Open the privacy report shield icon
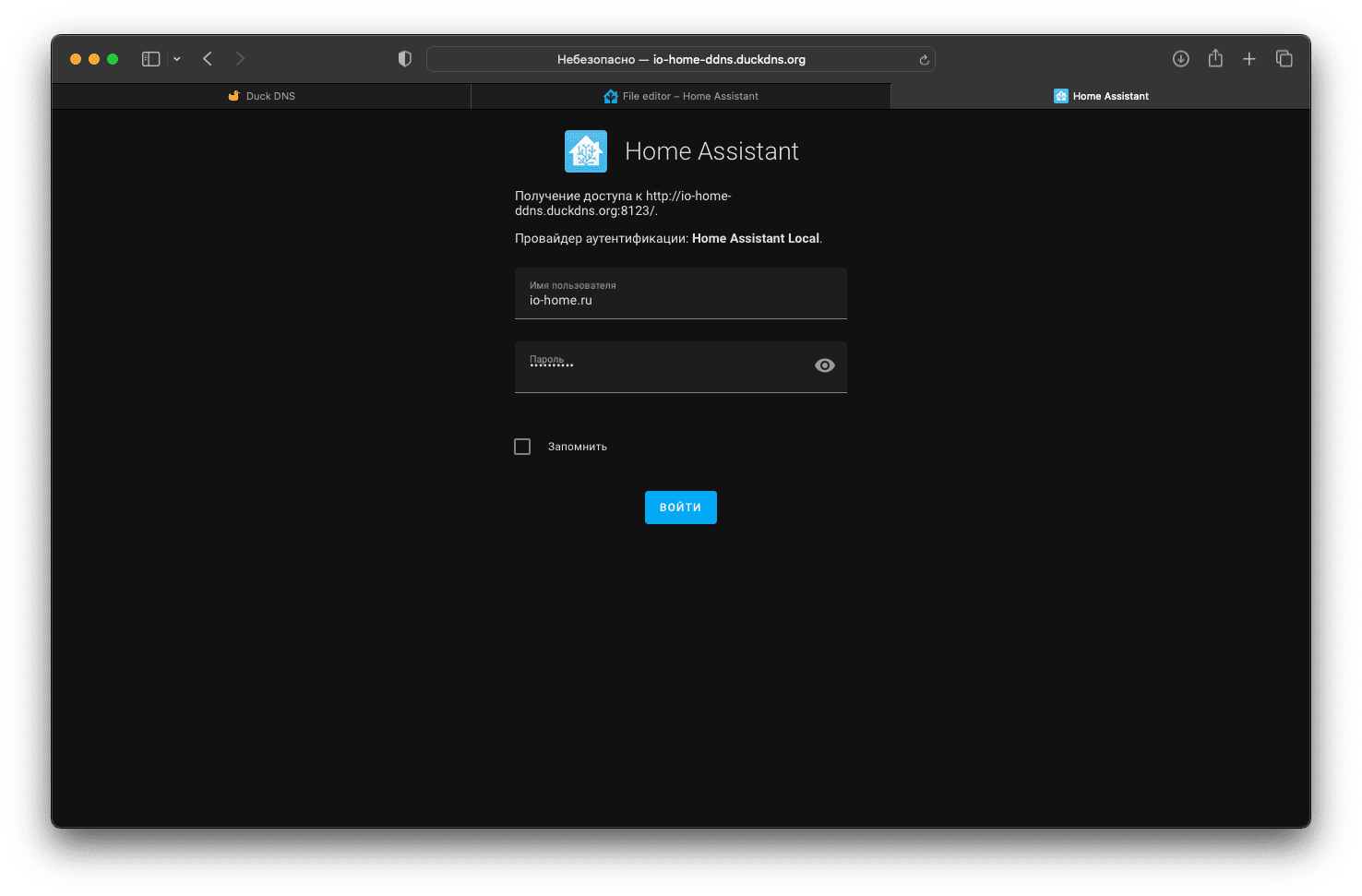The width and height of the screenshot is (1362, 896). [404, 59]
